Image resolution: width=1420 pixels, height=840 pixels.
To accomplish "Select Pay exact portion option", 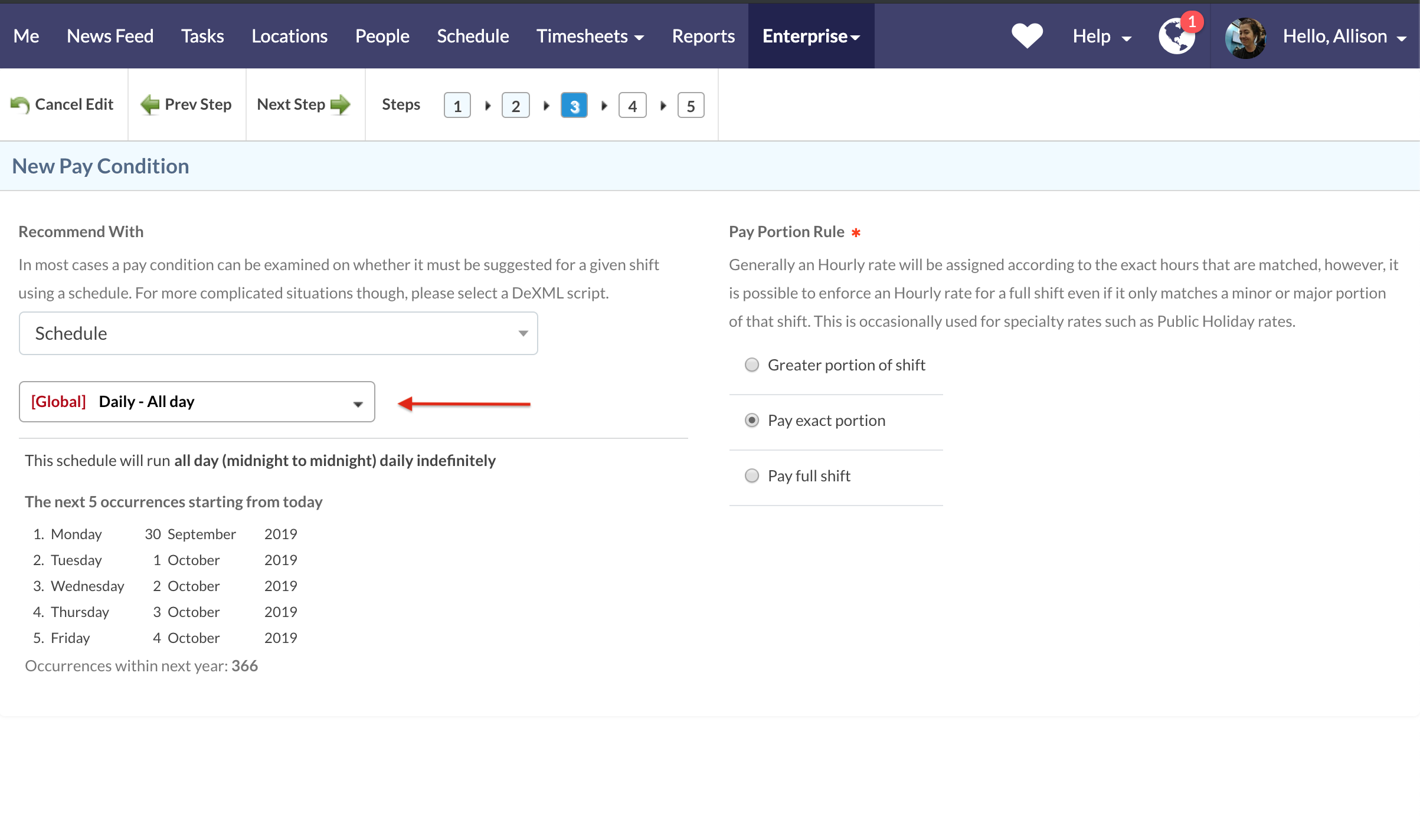I will click(x=752, y=421).
